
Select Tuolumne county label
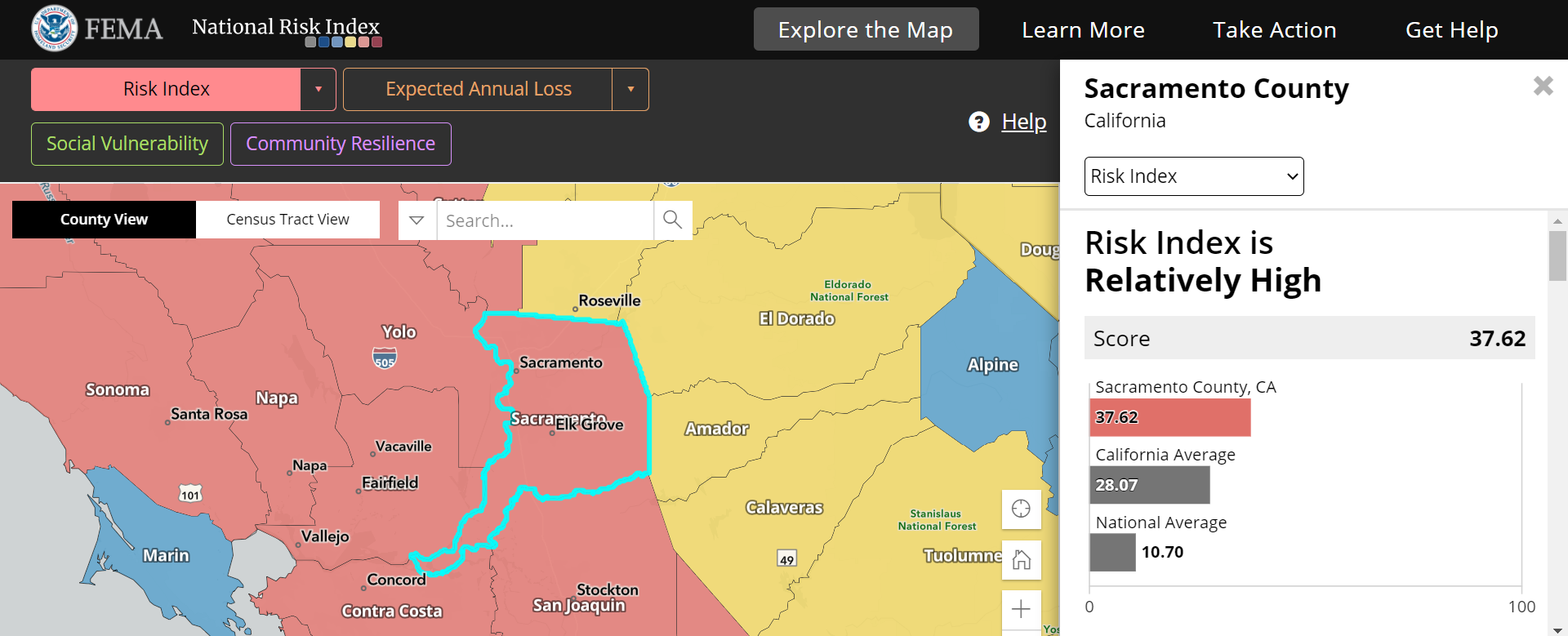coord(962,555)
